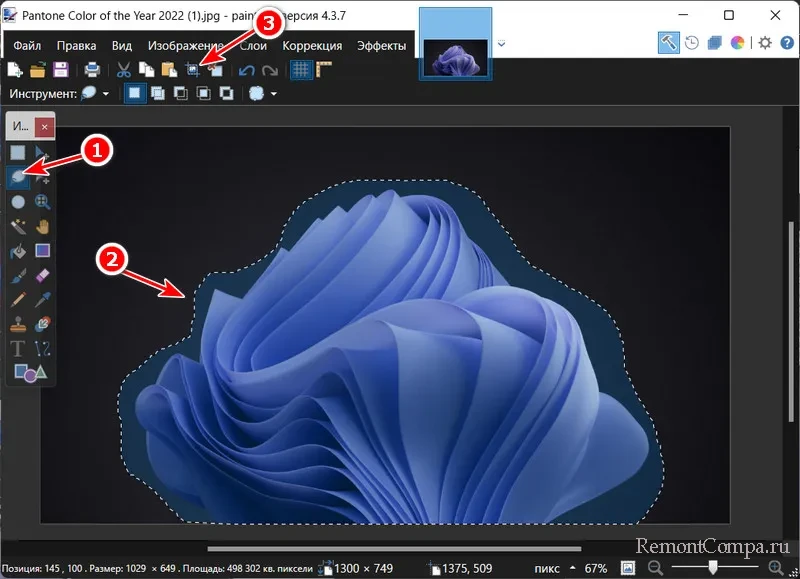Open the Коррекция menu

pos(312,45)
